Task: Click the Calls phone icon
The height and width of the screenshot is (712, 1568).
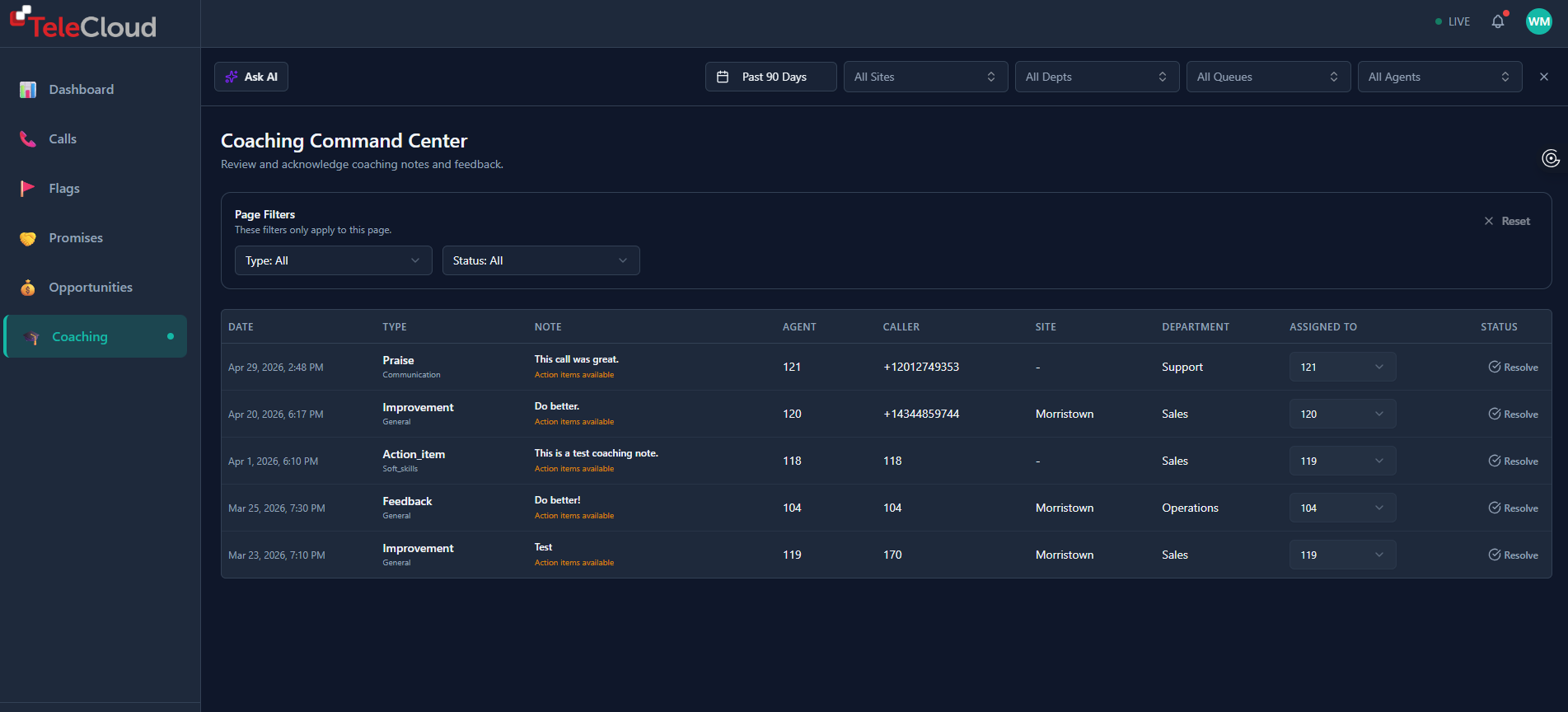Action: tap(28, 138)
